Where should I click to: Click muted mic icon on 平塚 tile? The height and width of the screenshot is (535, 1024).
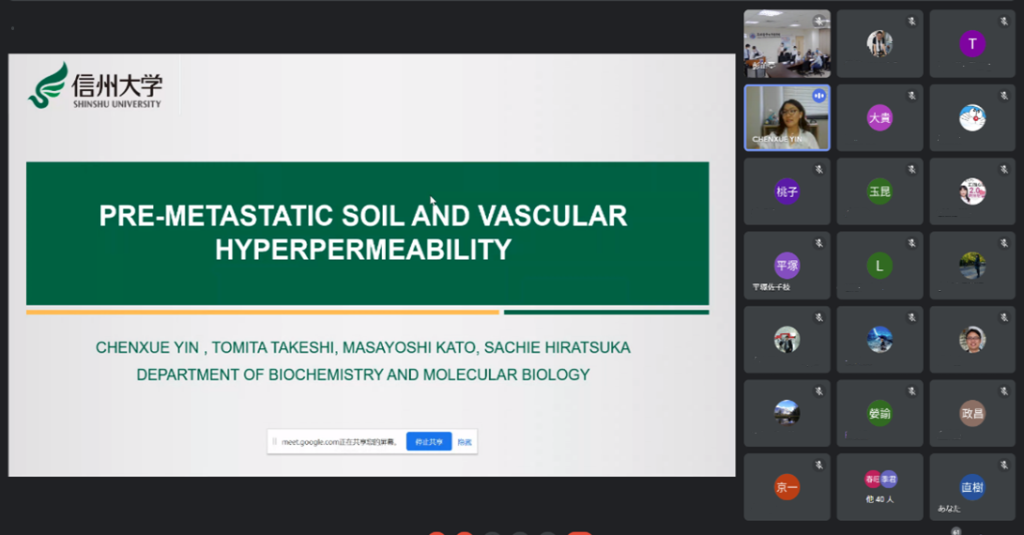coord(819,242)
